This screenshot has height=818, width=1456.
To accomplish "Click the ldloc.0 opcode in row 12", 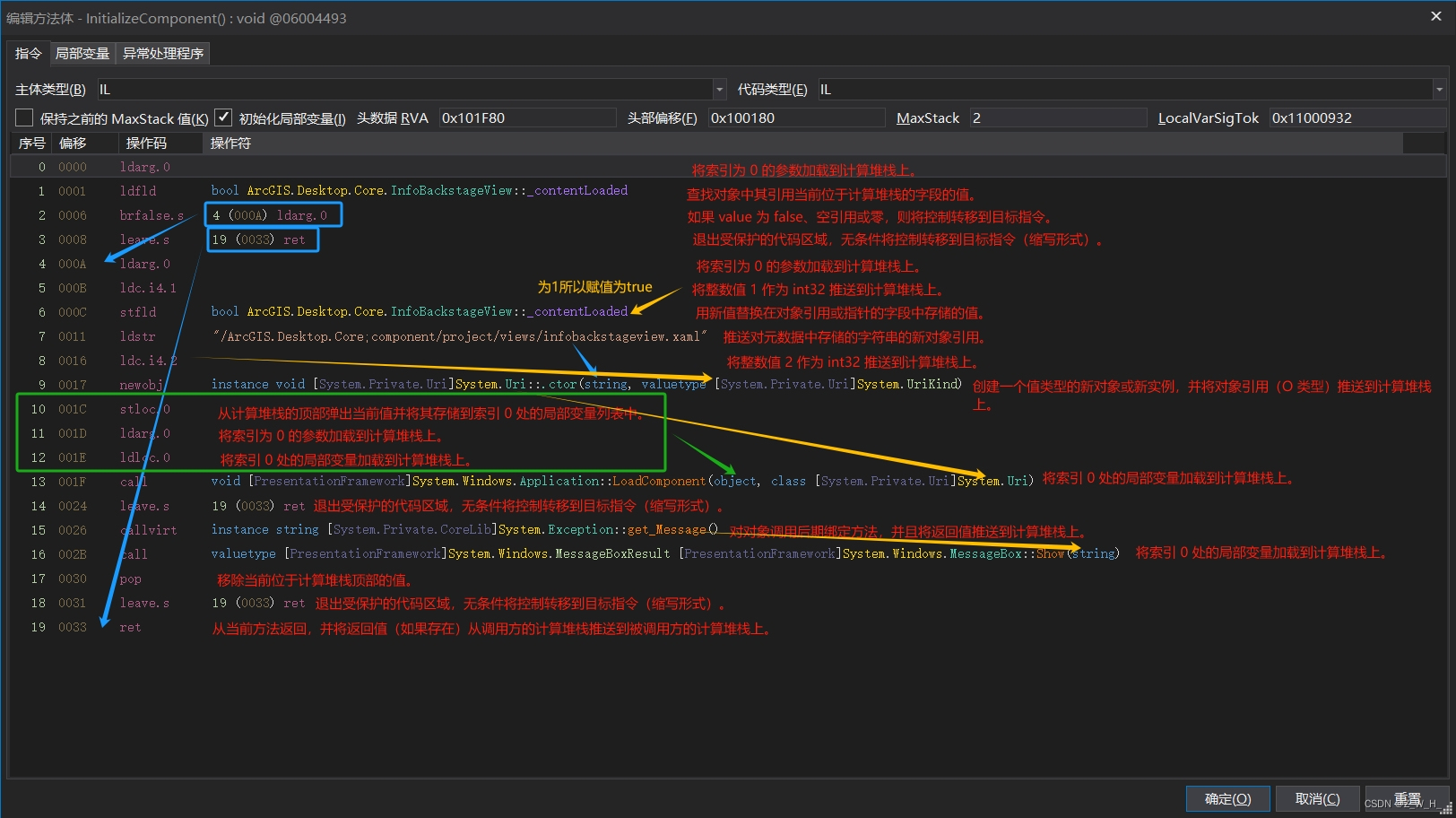I will [145, 457].
